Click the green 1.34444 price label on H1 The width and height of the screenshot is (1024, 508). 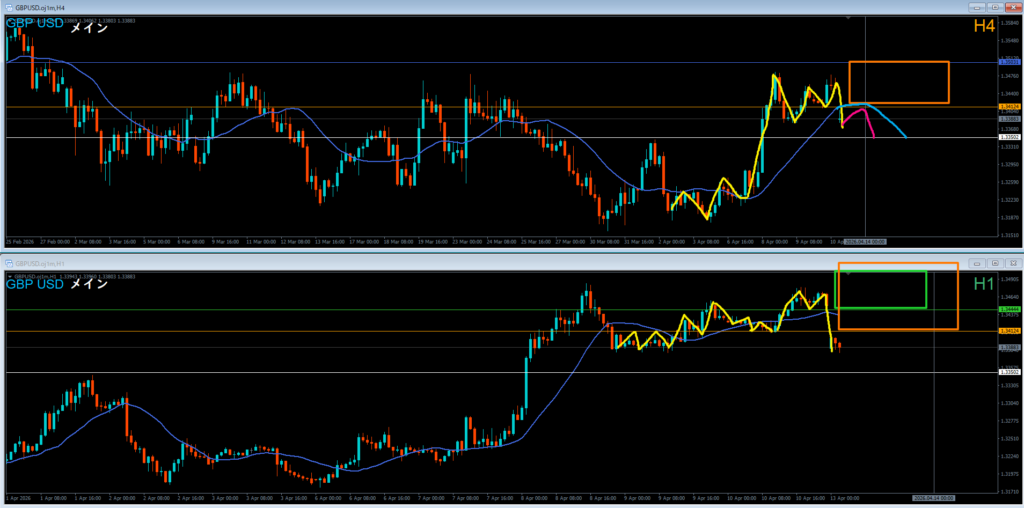[1010, 310]
